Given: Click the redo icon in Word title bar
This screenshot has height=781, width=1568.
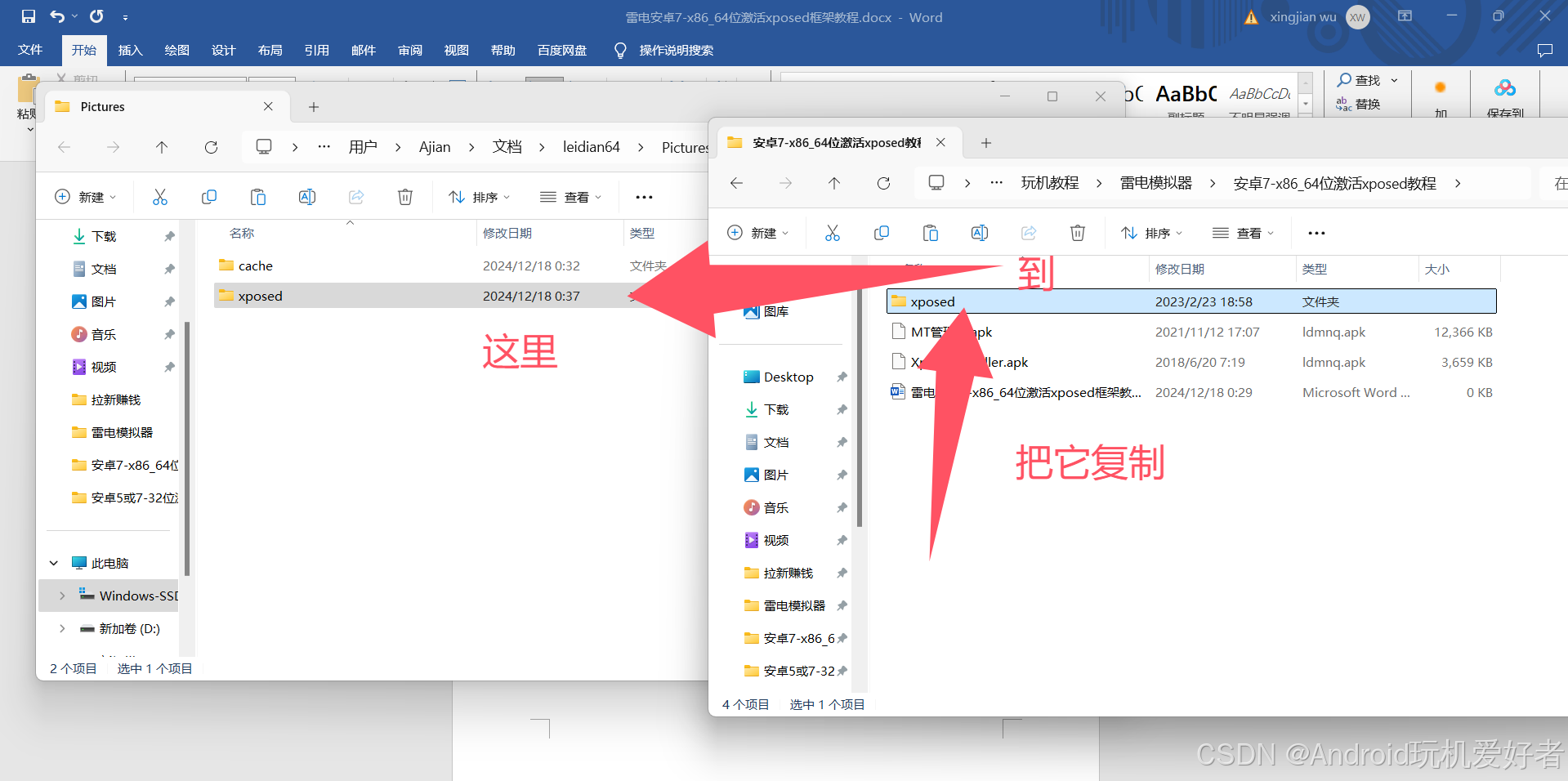Looking at the screenshot, I should (x=96, y=16).
